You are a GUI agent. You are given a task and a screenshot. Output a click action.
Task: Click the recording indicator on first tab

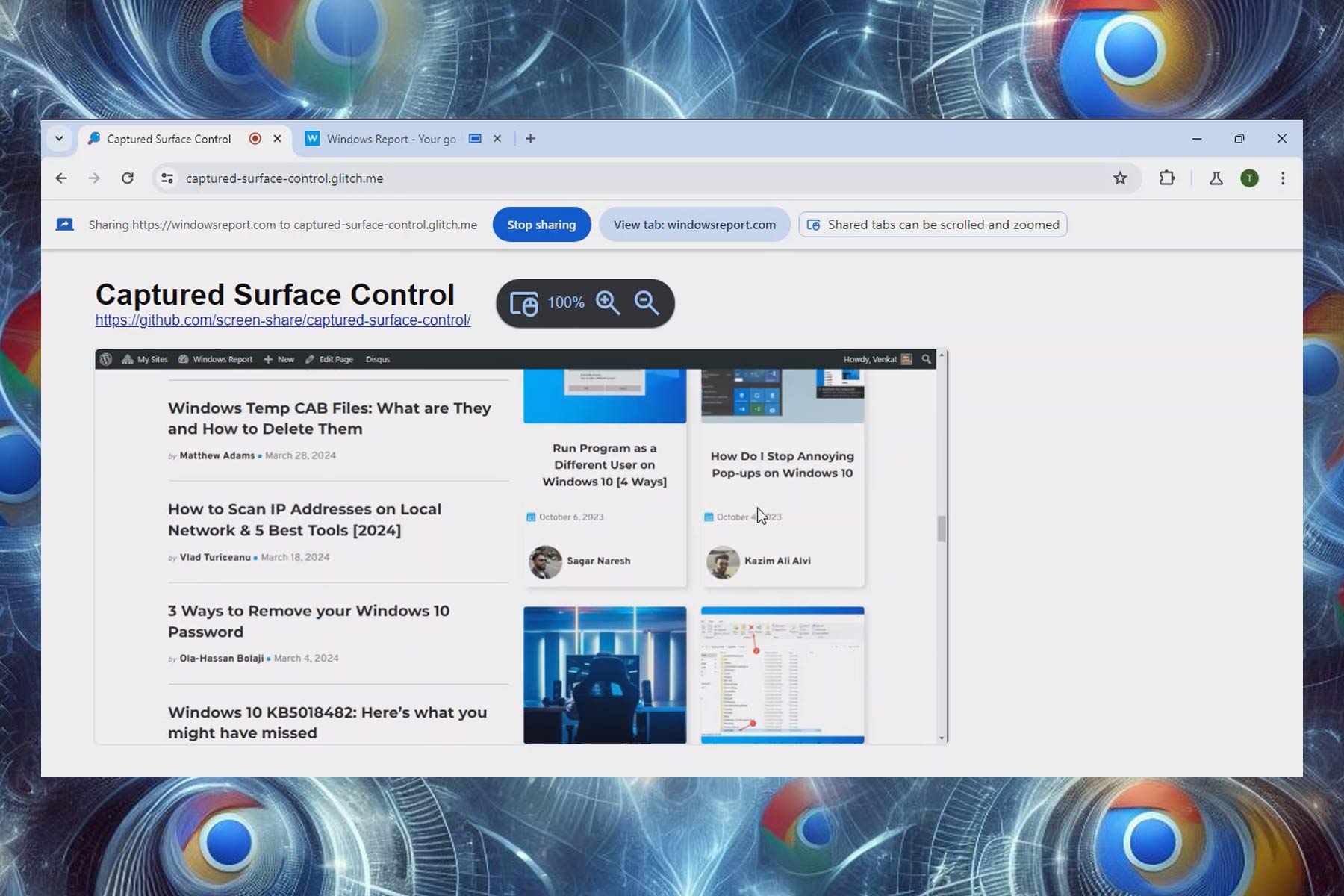[x=255, y=139]
